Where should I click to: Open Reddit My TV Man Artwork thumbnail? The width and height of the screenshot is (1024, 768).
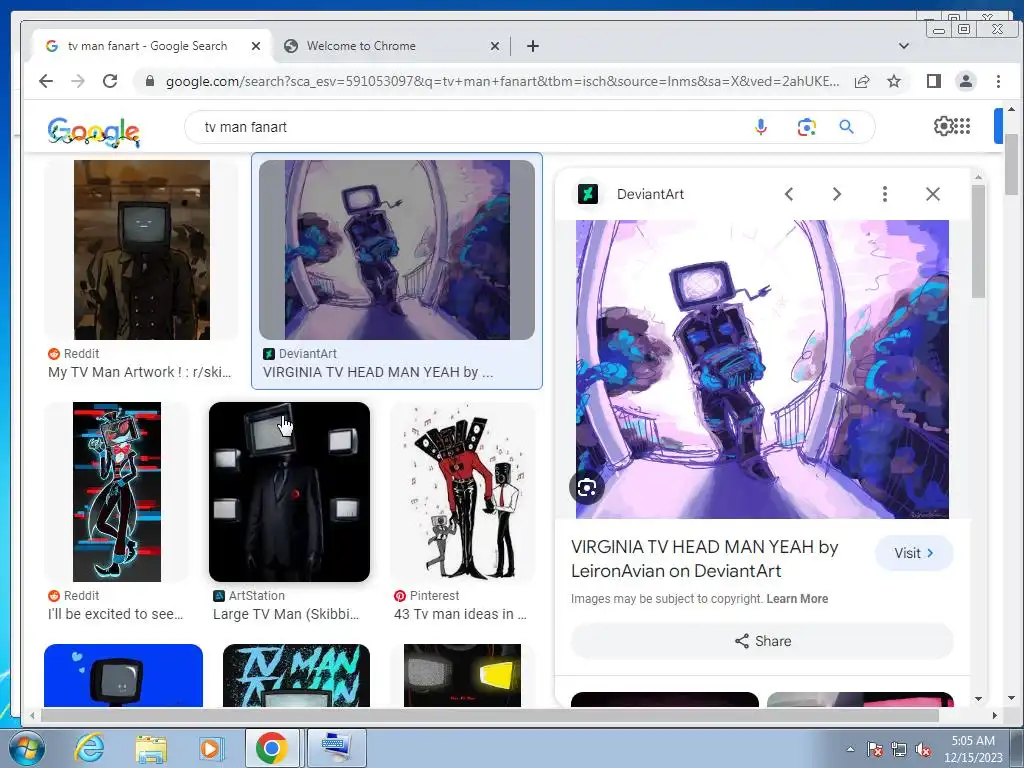pos(142,249)
